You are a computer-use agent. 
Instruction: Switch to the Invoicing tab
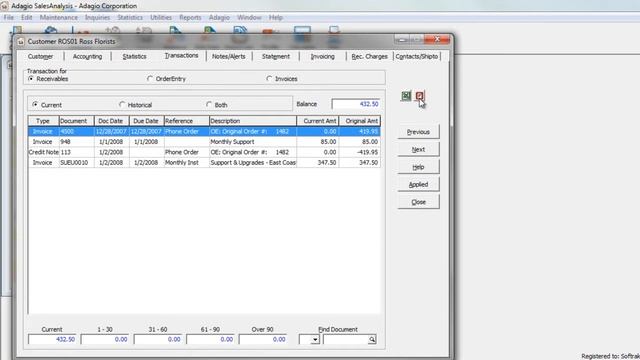[x=322, y=56]
